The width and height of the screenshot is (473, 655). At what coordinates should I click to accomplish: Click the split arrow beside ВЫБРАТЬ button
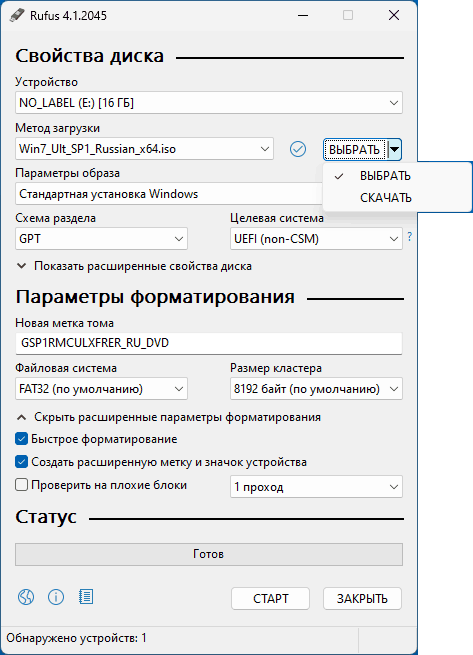[394, 150]
